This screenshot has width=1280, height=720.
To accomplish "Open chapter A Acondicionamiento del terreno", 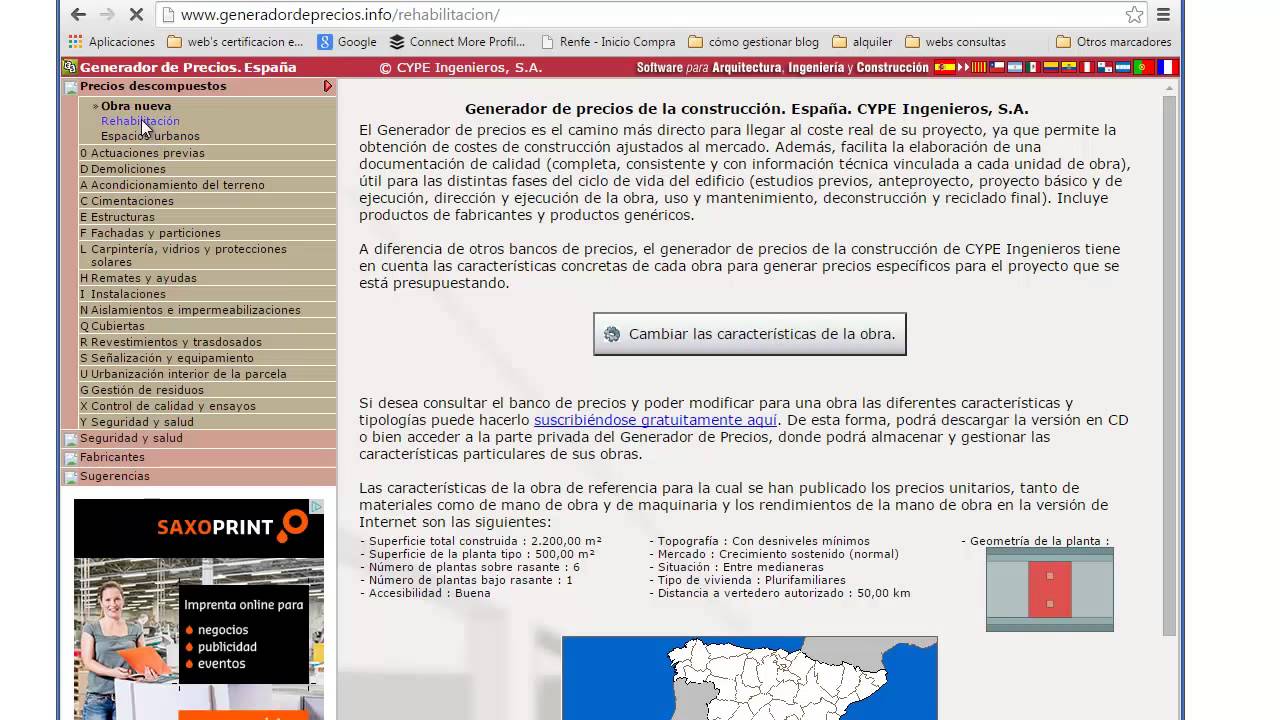I will pos(207,185).
